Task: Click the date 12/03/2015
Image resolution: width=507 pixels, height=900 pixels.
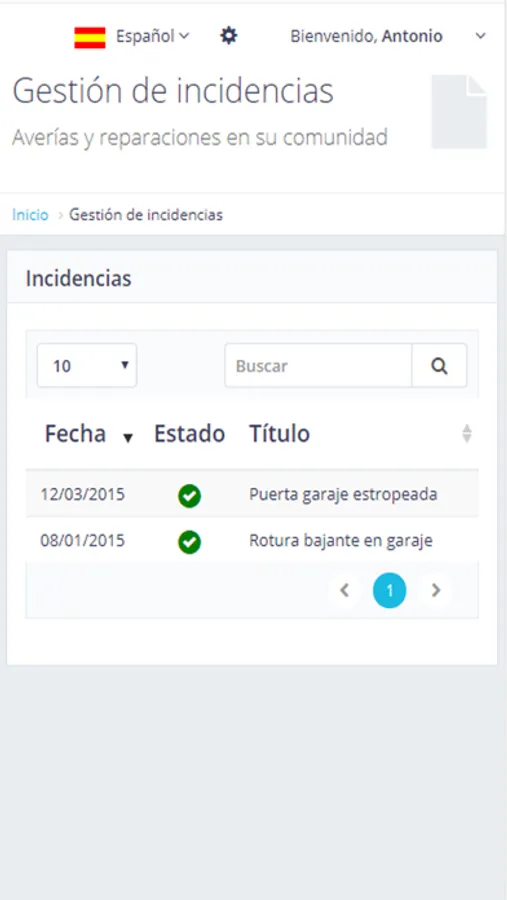Action: [82, 494]
